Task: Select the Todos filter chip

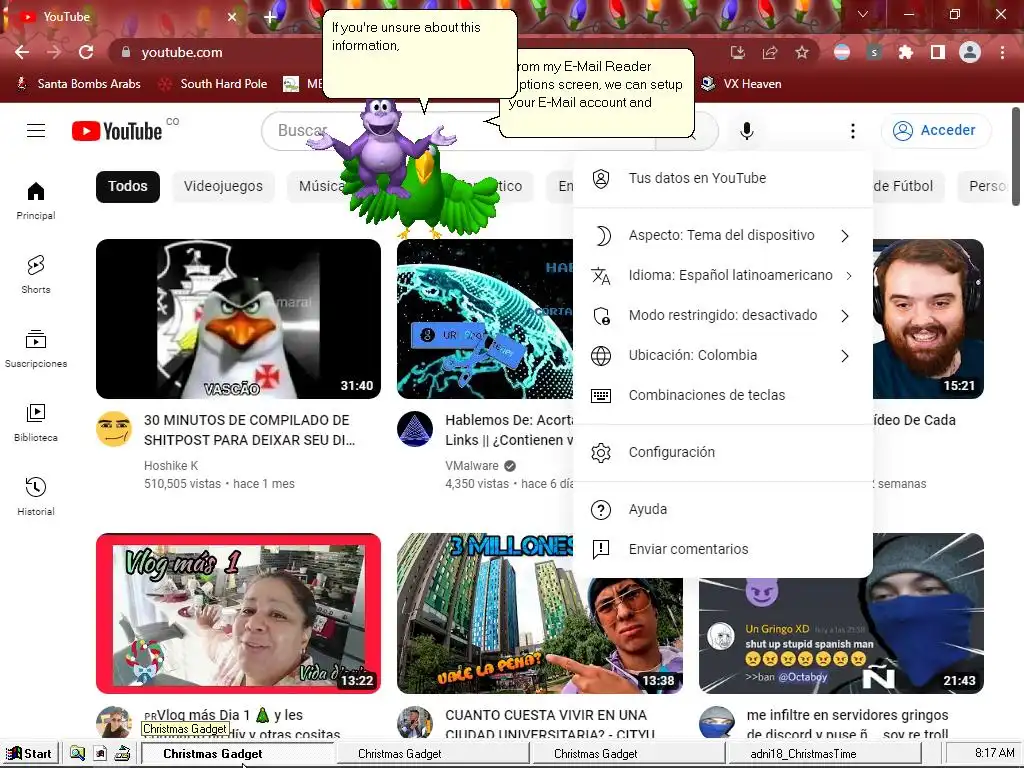Action: pyautogui.click(x=127, y=186)
